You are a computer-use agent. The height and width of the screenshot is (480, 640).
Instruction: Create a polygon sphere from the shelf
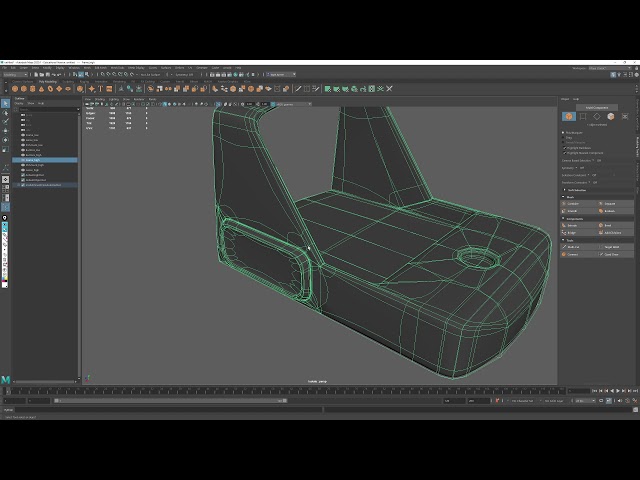coord(15,89)
